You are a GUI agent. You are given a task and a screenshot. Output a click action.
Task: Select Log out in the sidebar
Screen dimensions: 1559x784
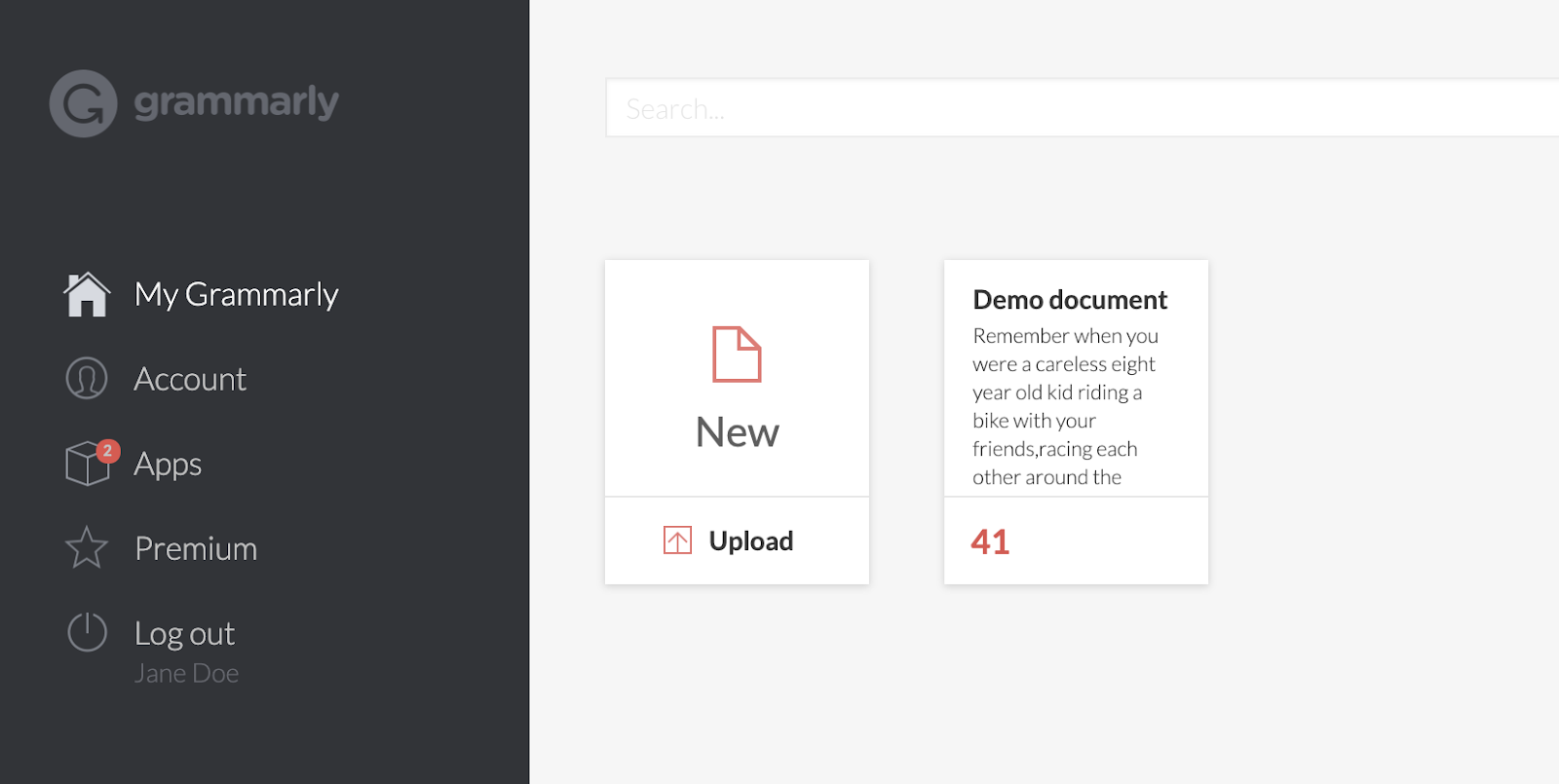[x=185, y=634]
